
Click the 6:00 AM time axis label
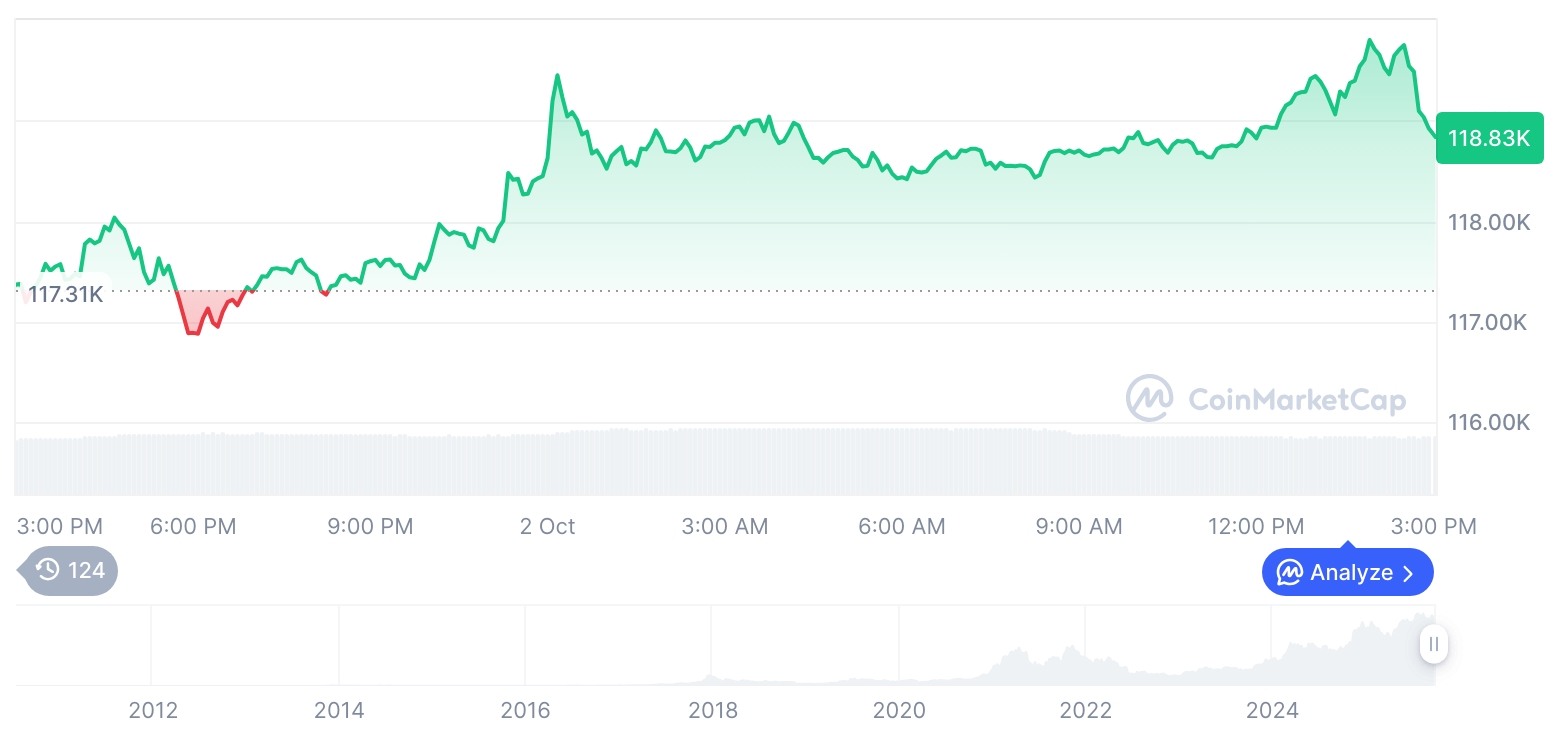[901, 526]
